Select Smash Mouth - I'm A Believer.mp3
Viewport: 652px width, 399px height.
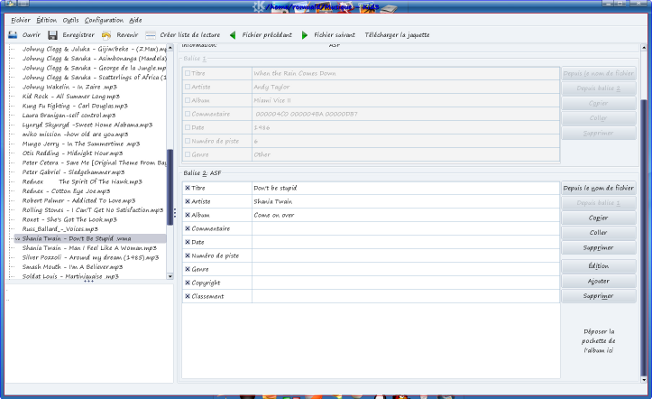(x=72, y=267)
